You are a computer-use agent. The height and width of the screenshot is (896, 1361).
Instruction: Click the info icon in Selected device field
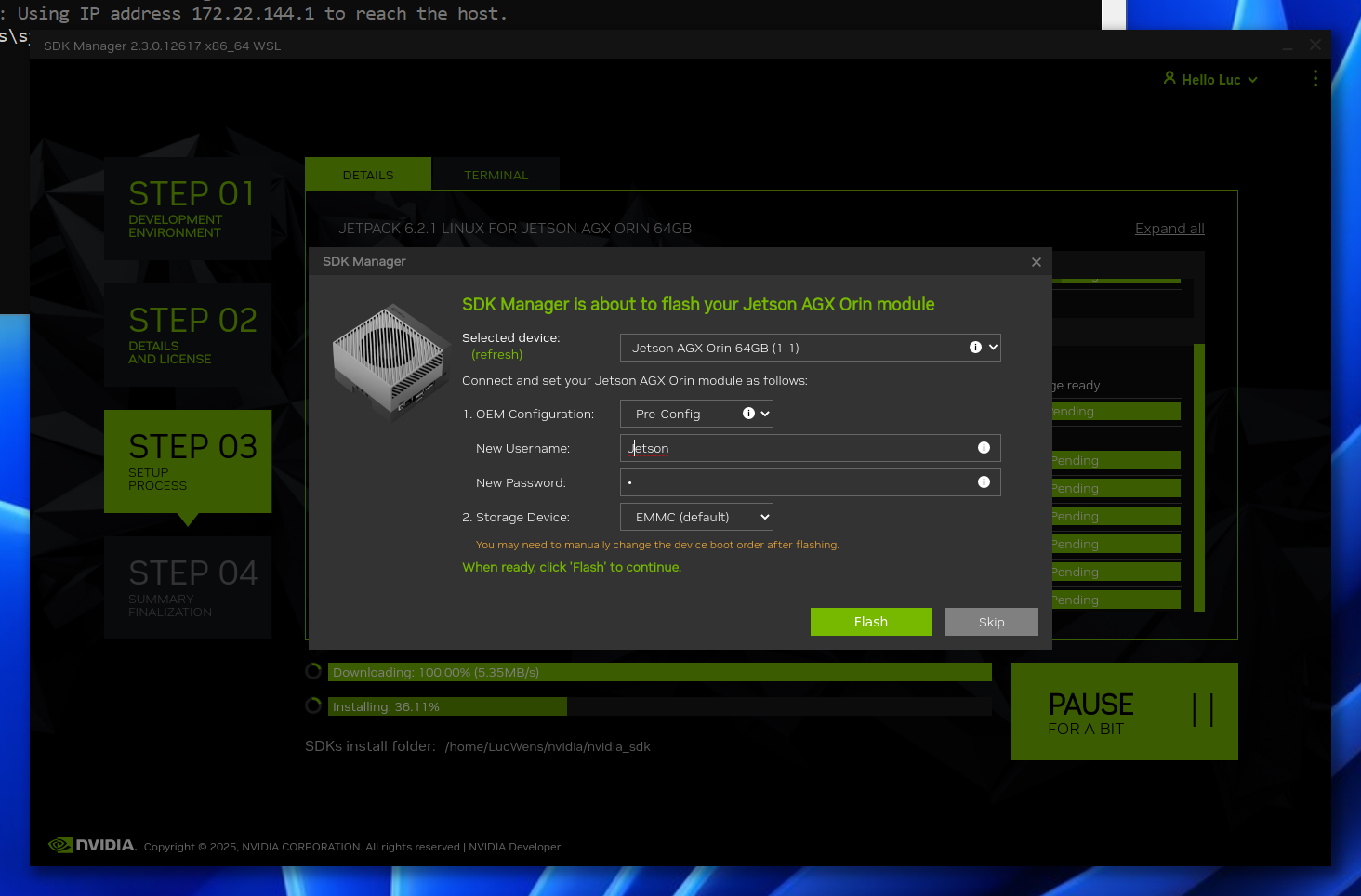(x=975, y=348)
